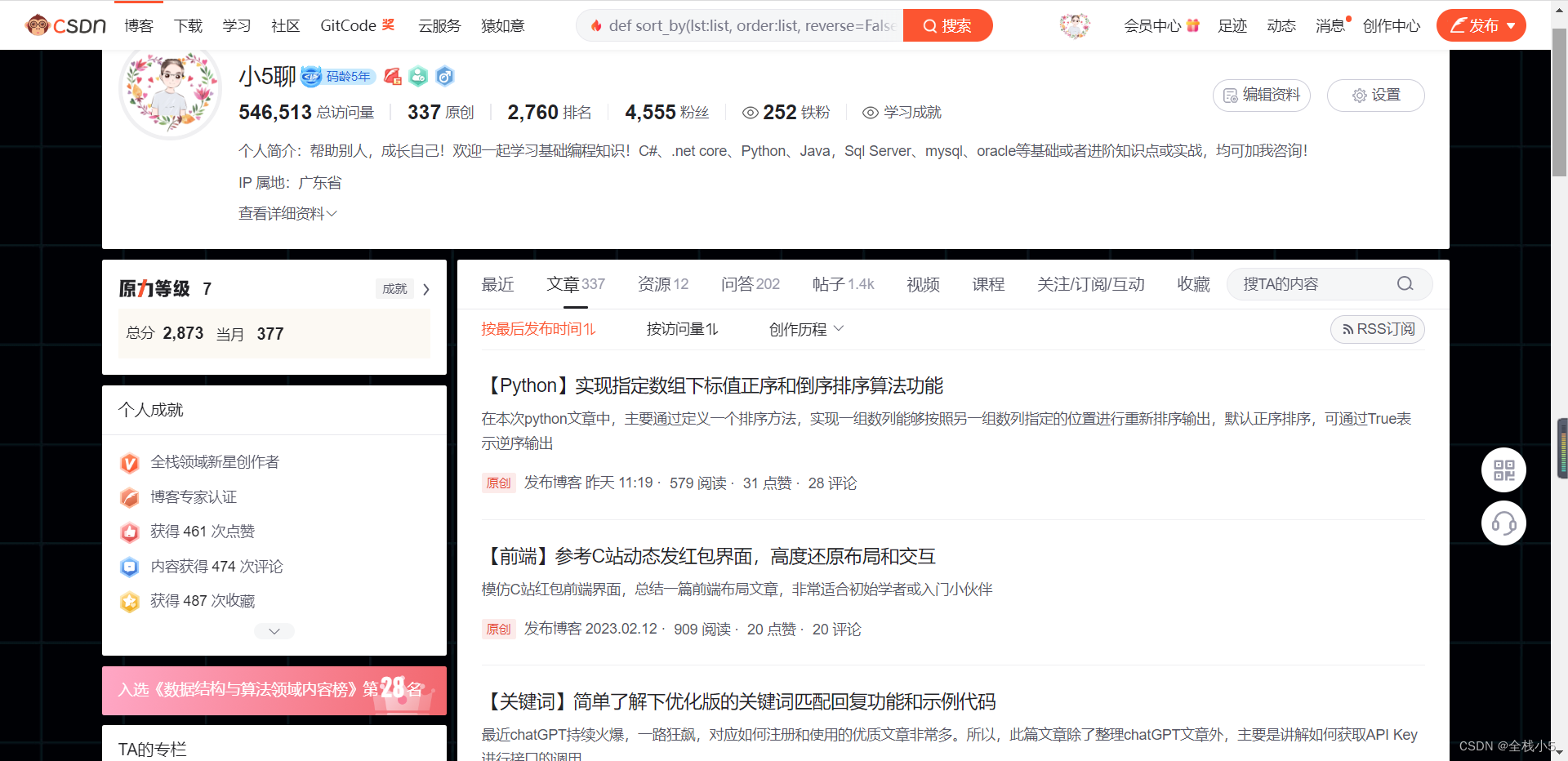Viewport: 1568px width, 761px height.
Task: Sort articles by 按最后发布时间
Action: [x=538, y=329]
